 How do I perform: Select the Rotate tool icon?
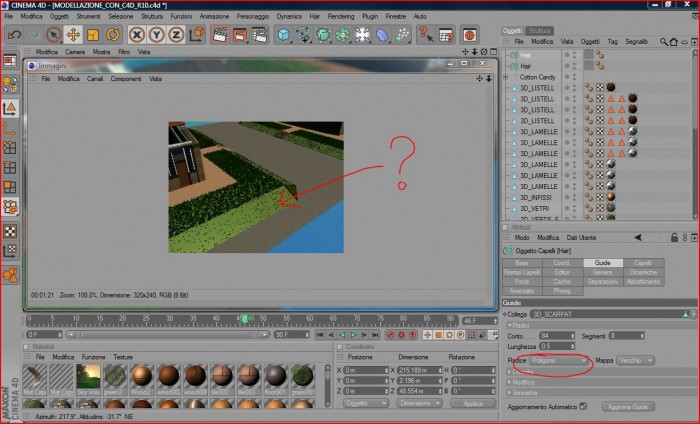113,35
